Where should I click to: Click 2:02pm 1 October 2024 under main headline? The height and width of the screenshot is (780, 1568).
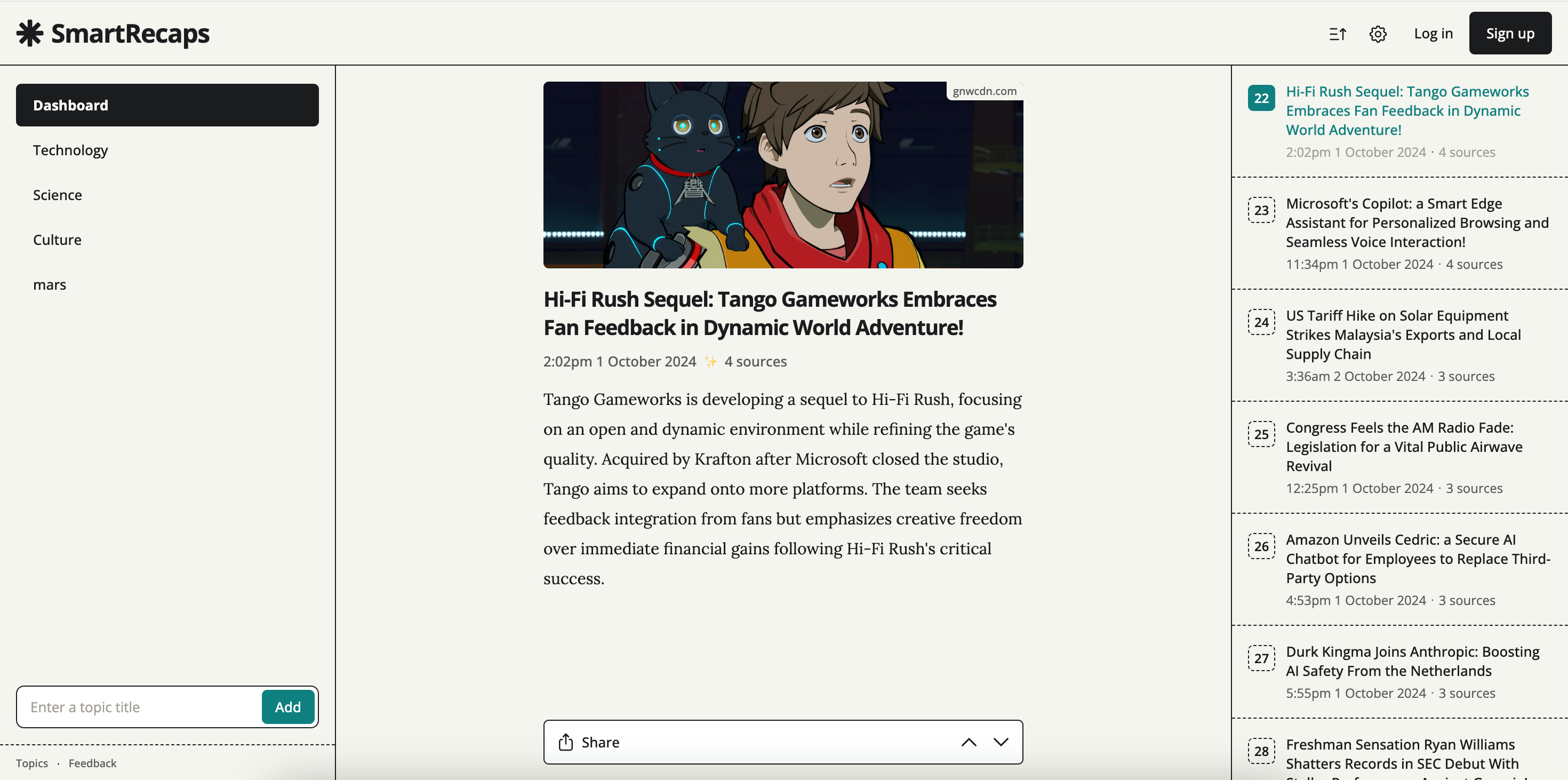(619, 361)
